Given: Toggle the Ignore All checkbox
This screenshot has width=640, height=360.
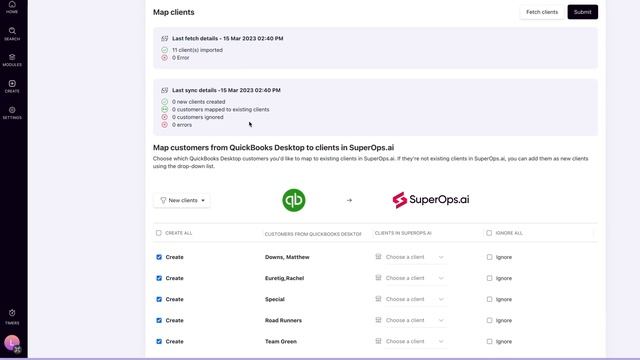Looking at the screenshot, I should 489,233.
